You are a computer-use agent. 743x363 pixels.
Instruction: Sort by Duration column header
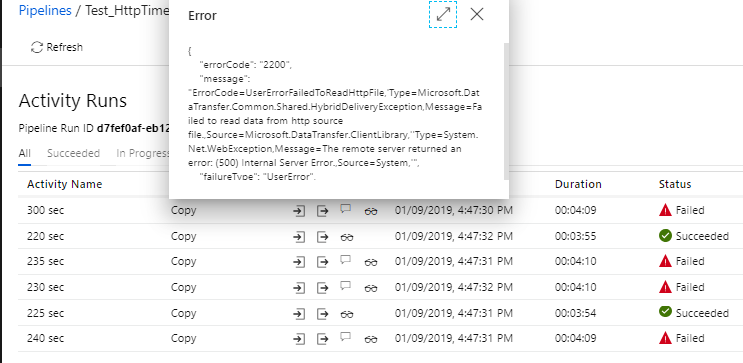pos(578,184)
